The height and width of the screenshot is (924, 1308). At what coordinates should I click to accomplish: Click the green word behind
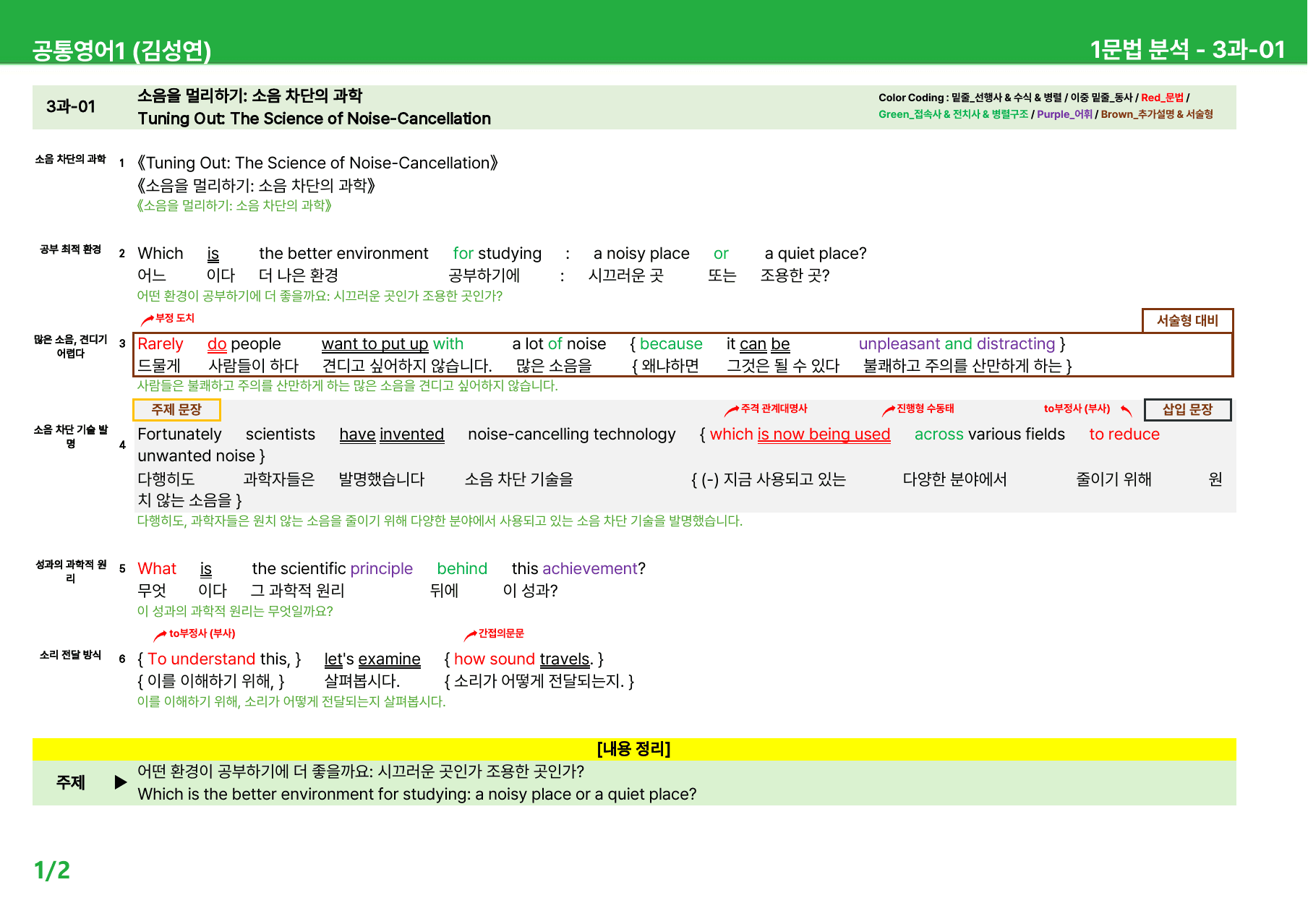462,569
